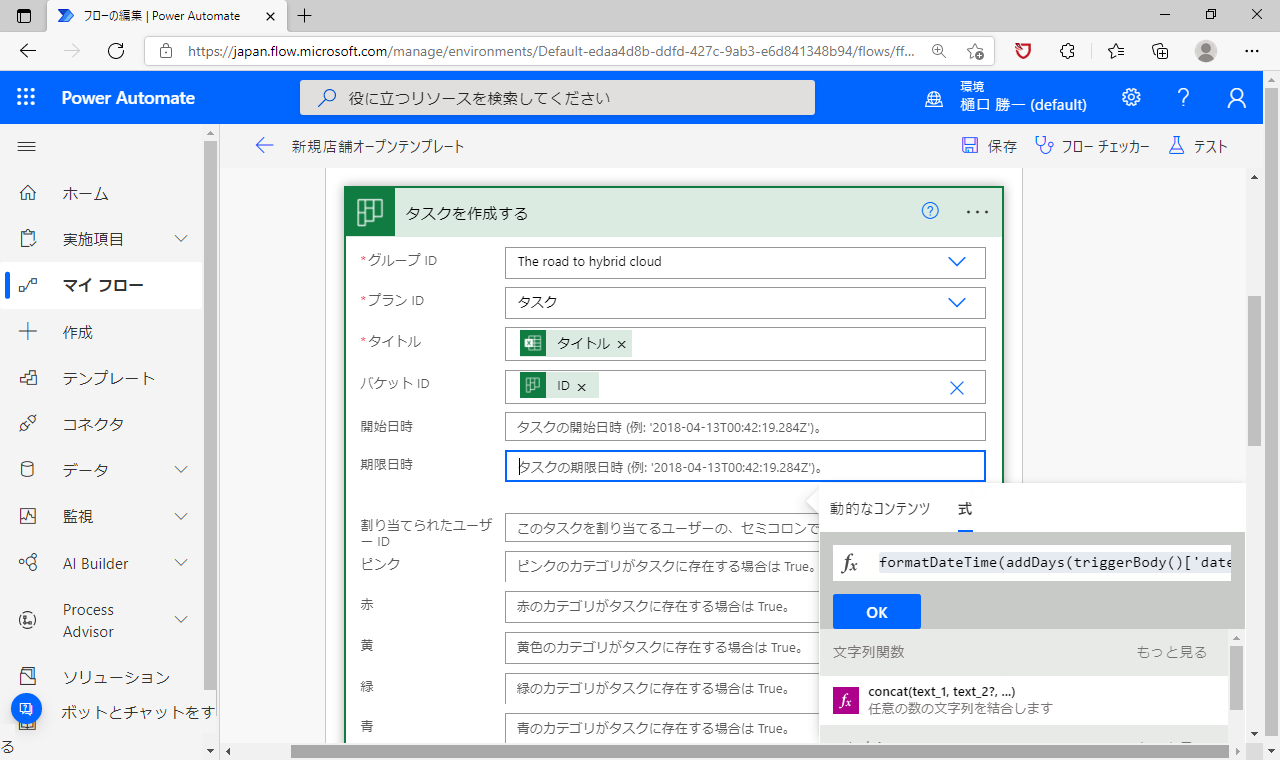
Task: Expand 実施項目 in the sidebar
Action: (x=181, y=239)
